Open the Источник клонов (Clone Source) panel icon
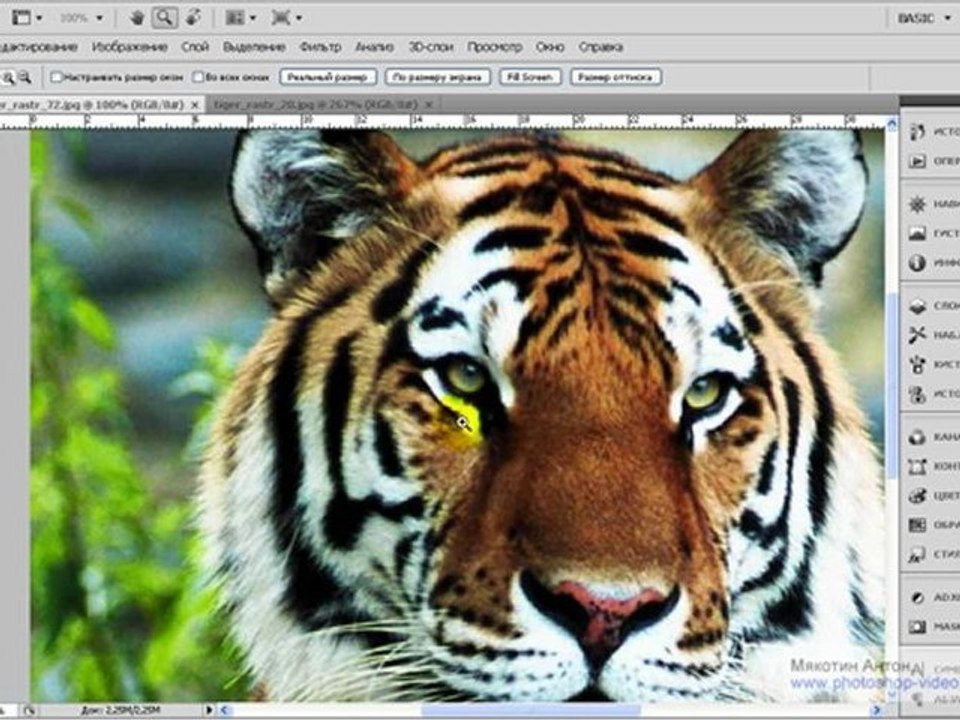This screenshot has height=720, width=960. coord(917,394)
